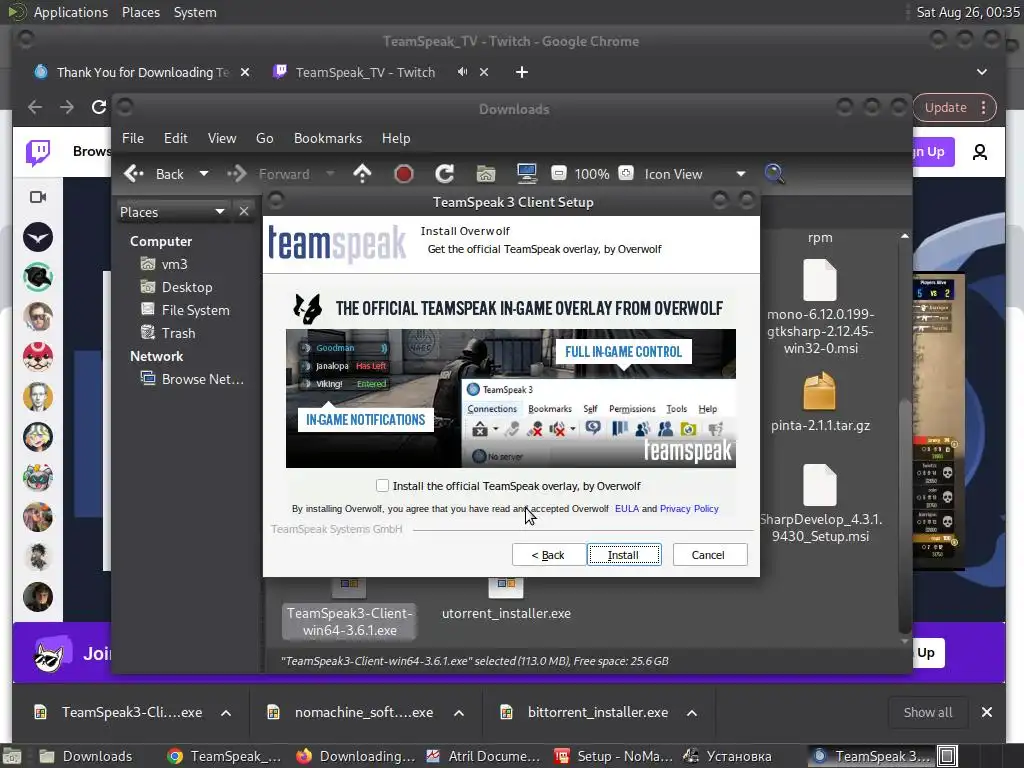
Task: Select File System in Places sidebar
Action: pyautogui.click(x=195, y=310)
